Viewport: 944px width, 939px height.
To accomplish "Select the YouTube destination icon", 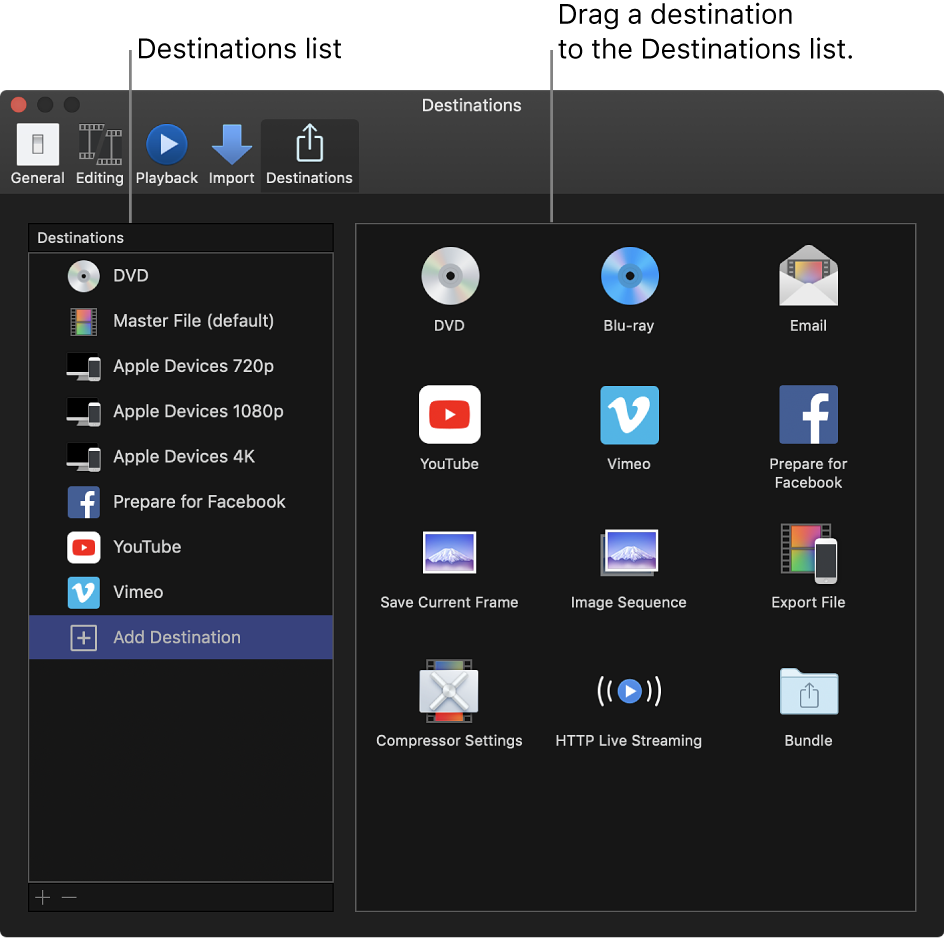I will point(449,414).
